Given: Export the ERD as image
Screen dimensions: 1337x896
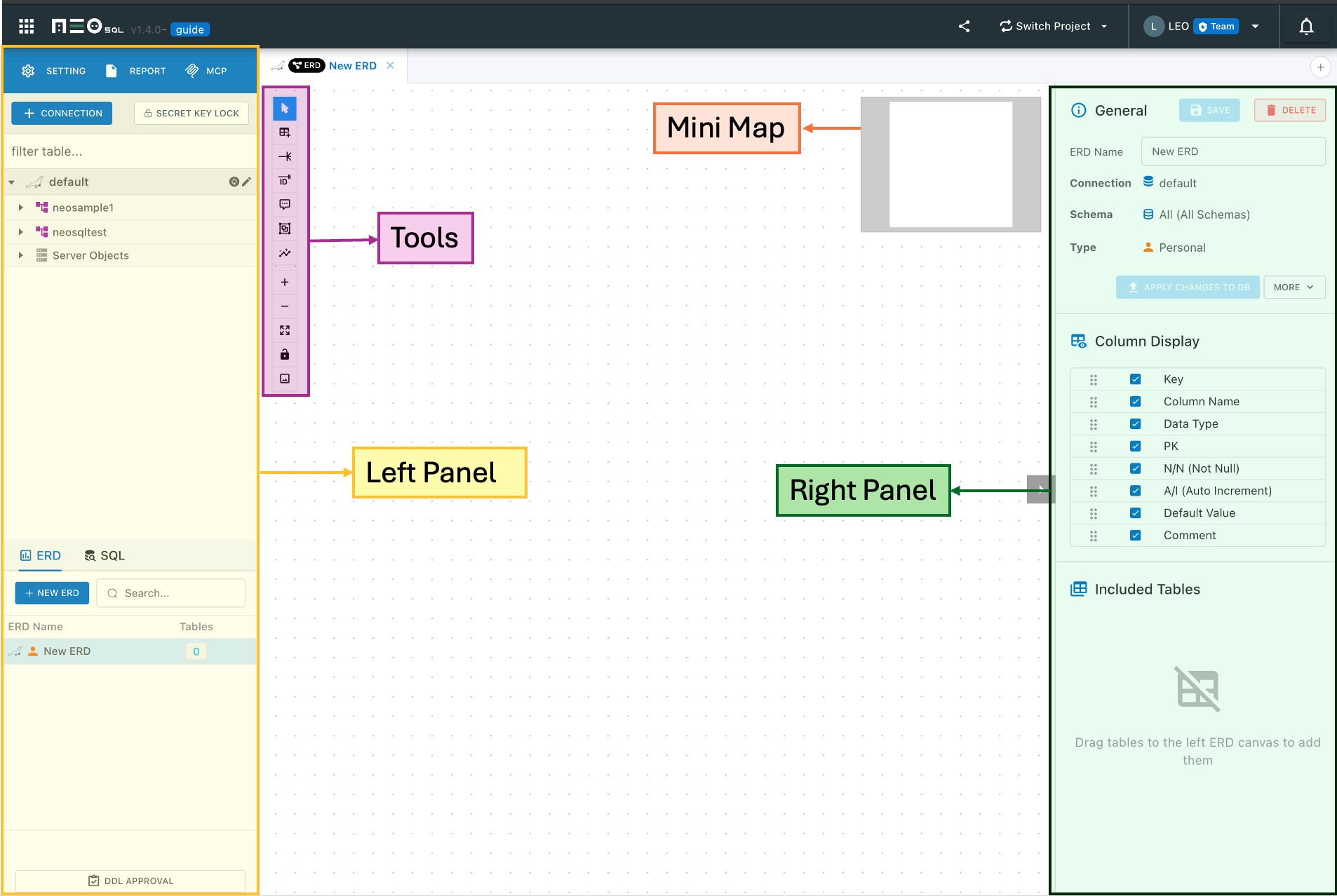Looking at the screenshot, I should (285, 379).
